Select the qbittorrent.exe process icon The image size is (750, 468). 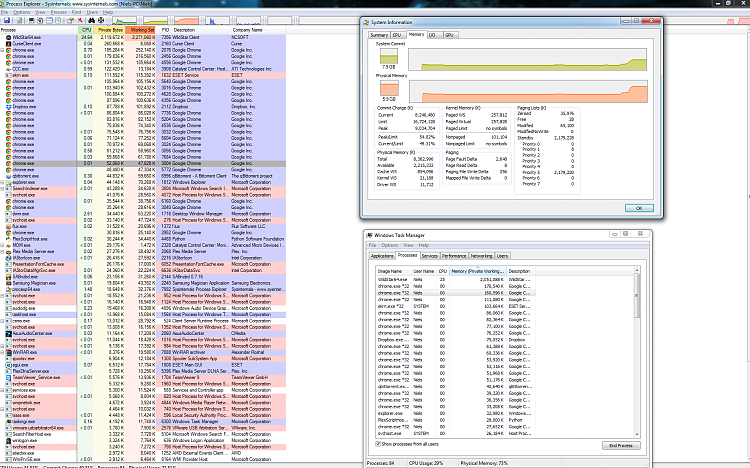pyautogui.click(x=8, y=176)
